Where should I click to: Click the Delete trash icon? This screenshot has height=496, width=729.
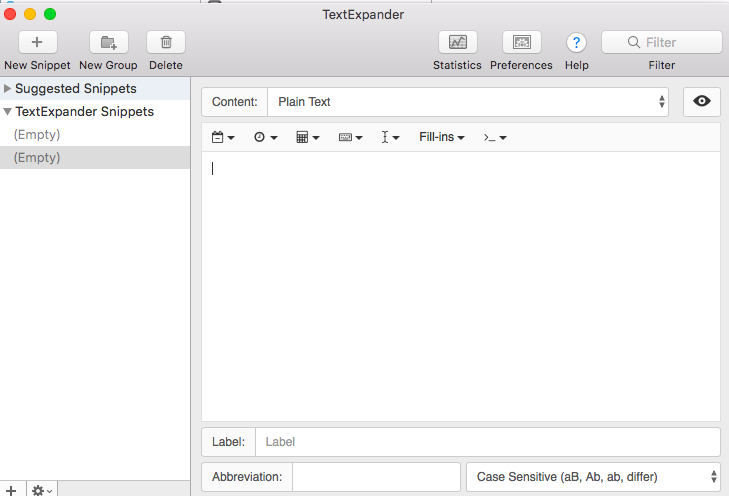(x=166, y=42)
